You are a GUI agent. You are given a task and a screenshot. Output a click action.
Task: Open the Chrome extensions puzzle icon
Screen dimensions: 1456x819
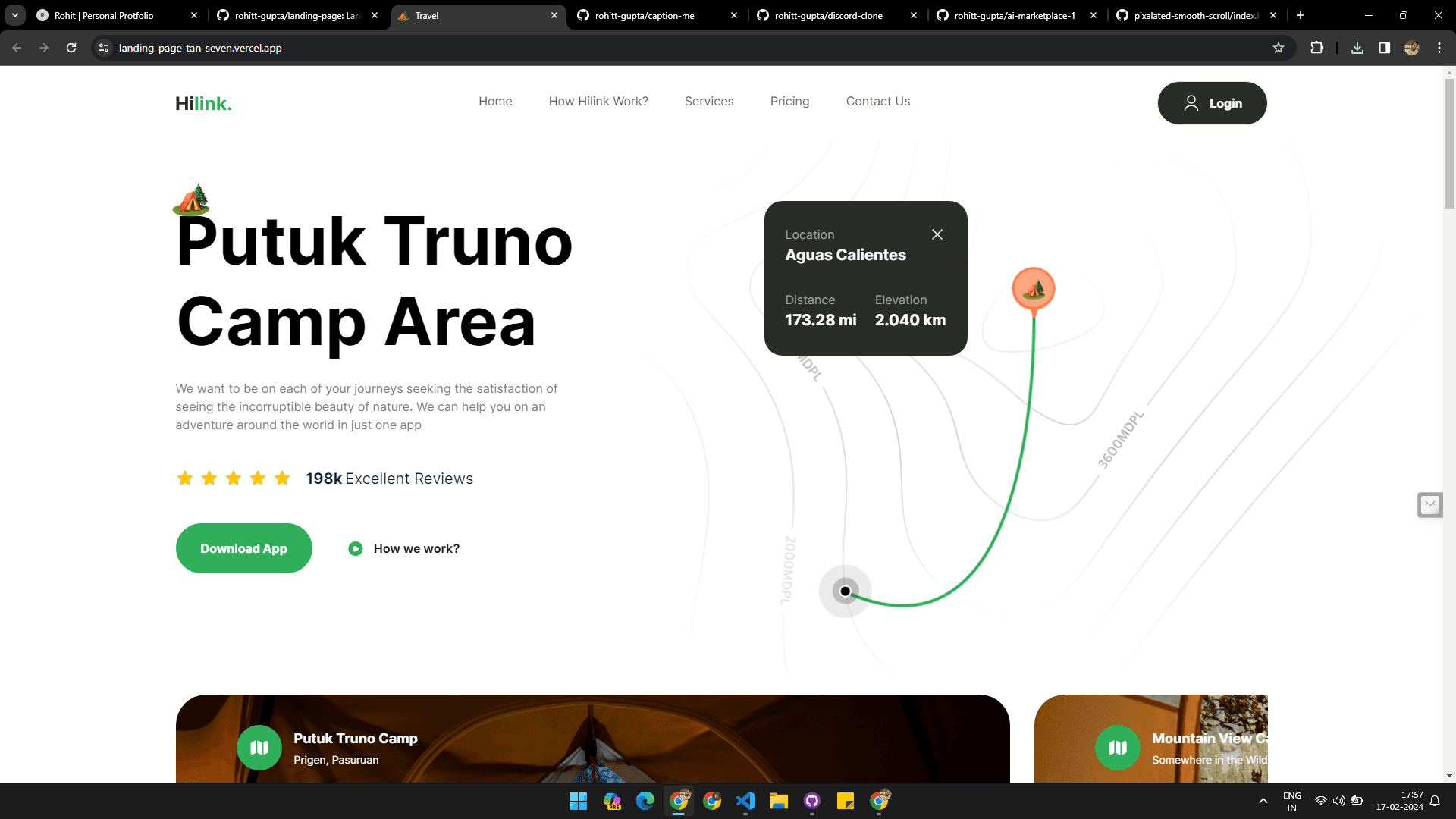coord(1317,47)
